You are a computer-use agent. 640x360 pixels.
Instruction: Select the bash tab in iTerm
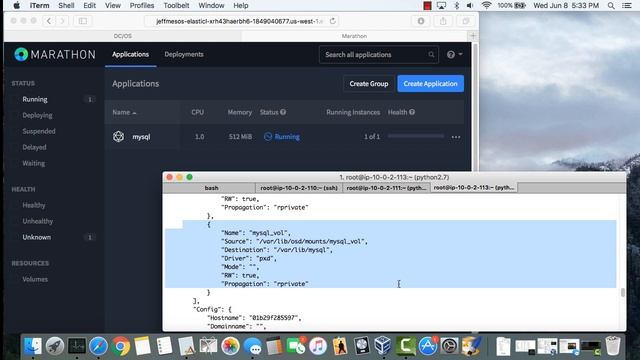pyautogui.click(x=211, y=188)
